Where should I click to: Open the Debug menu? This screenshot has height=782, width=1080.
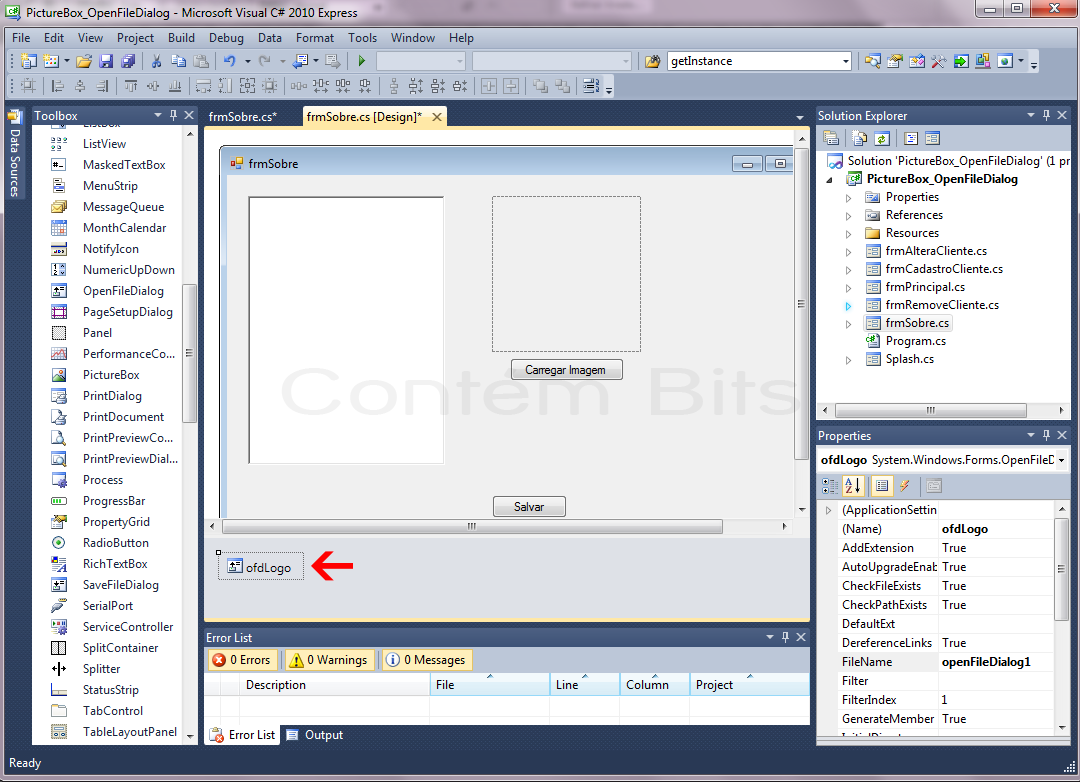pos(226,38)
